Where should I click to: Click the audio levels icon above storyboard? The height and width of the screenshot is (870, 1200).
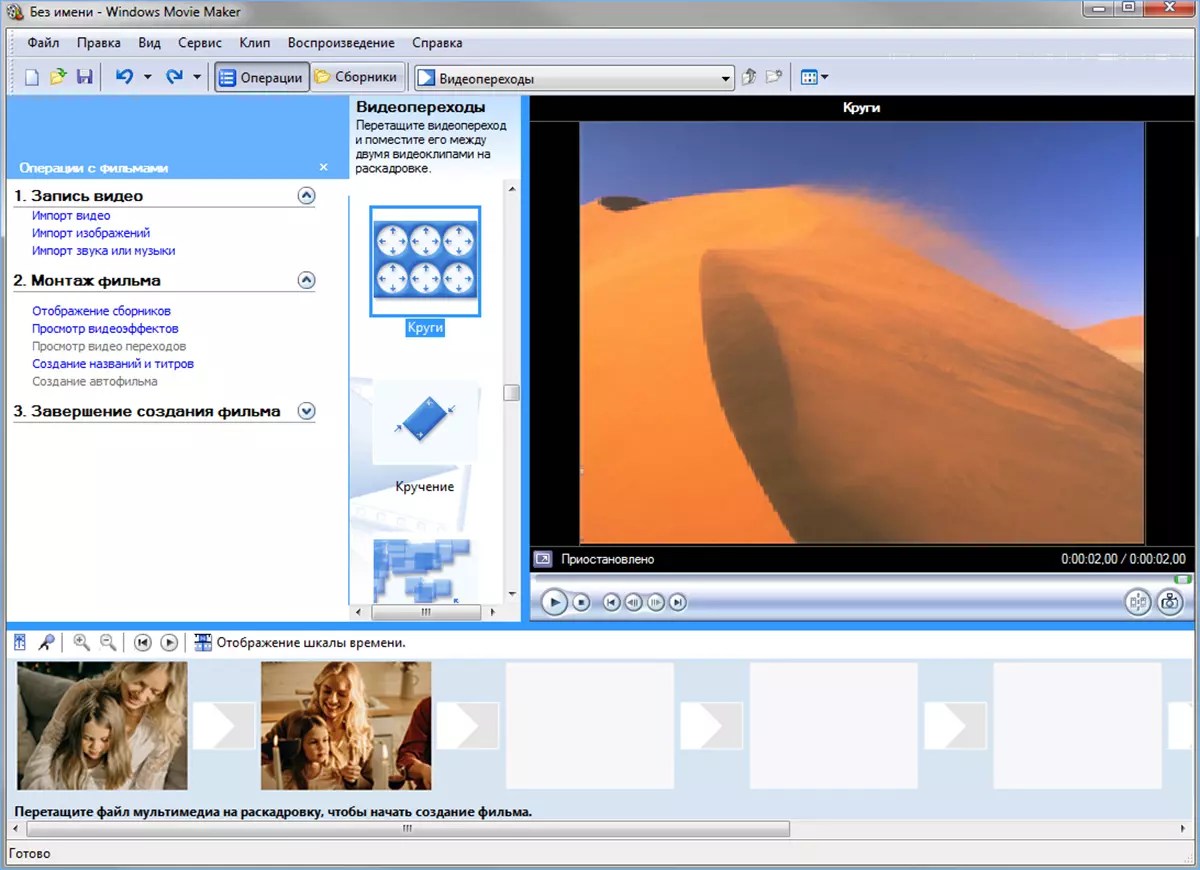pos(20,642)
